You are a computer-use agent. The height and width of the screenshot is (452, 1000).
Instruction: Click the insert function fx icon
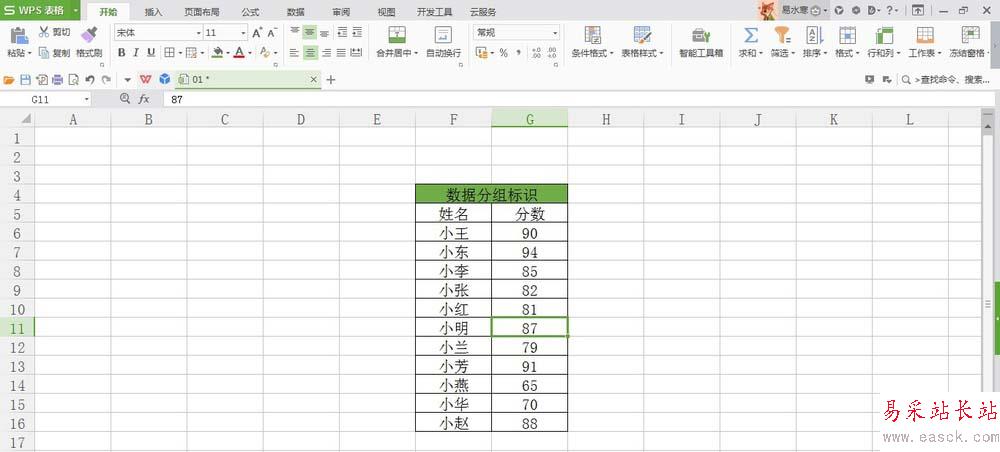click(144, 99)
